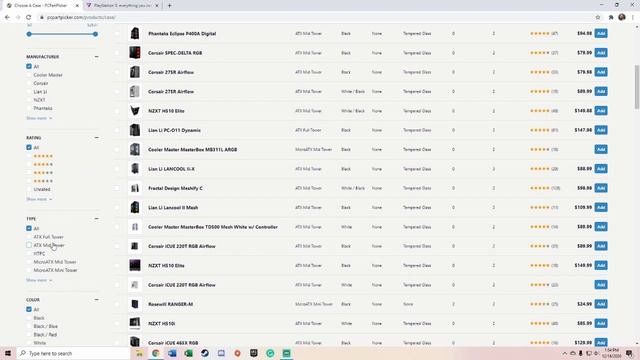The height and width of the screenshot is (360, 640).
Task: Open the Windows Start menu
Action: click(8, 353)
